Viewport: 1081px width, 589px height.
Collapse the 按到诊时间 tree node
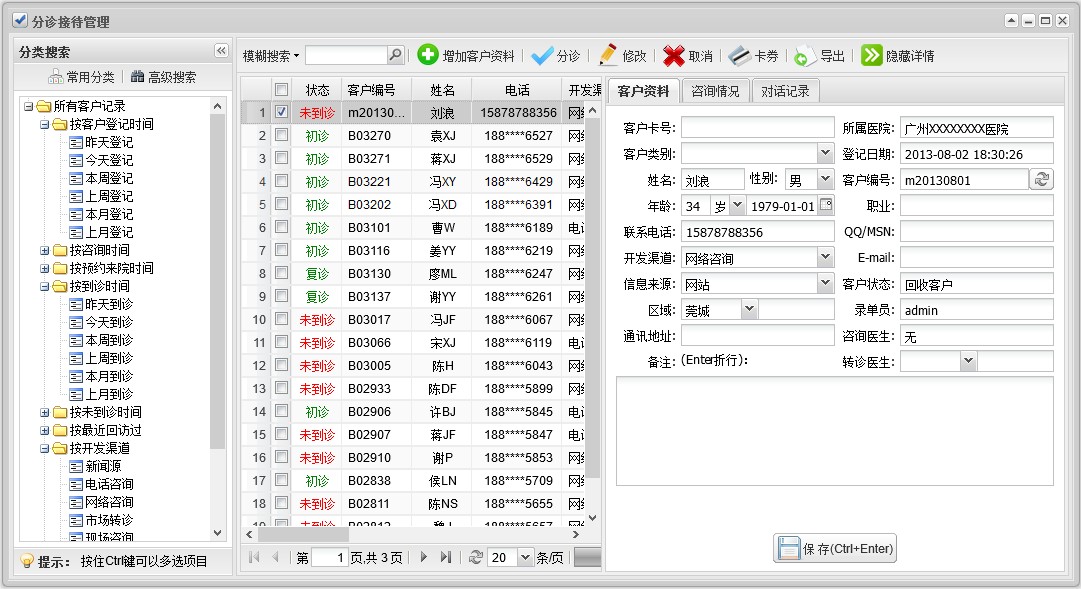tap(44, 286)
